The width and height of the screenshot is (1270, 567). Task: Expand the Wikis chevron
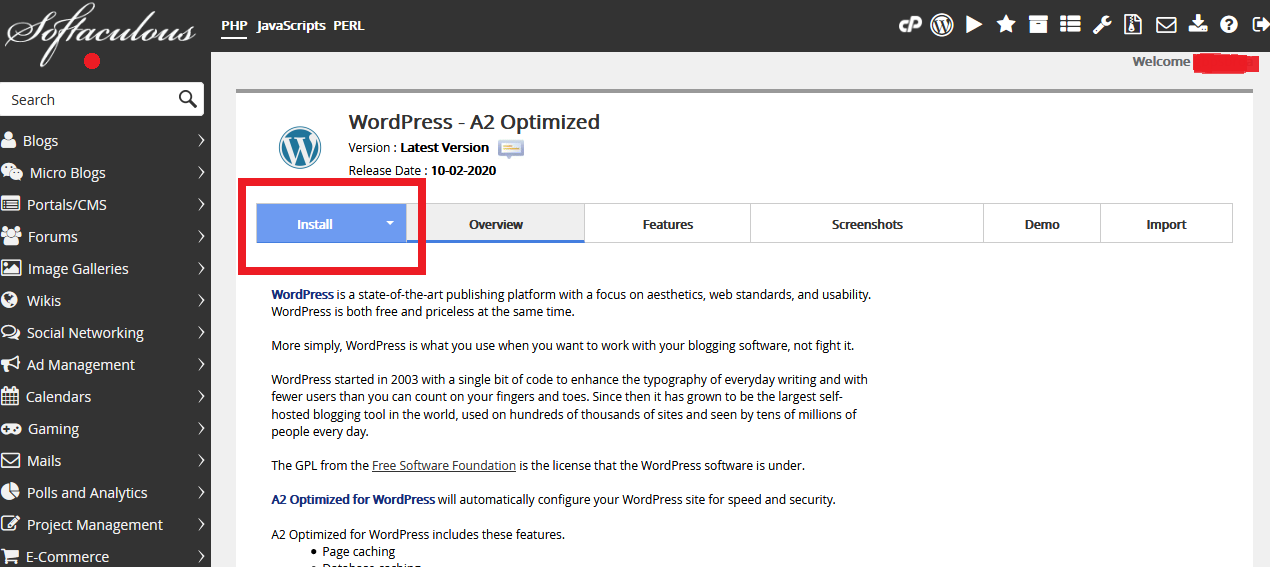[201, 300]
